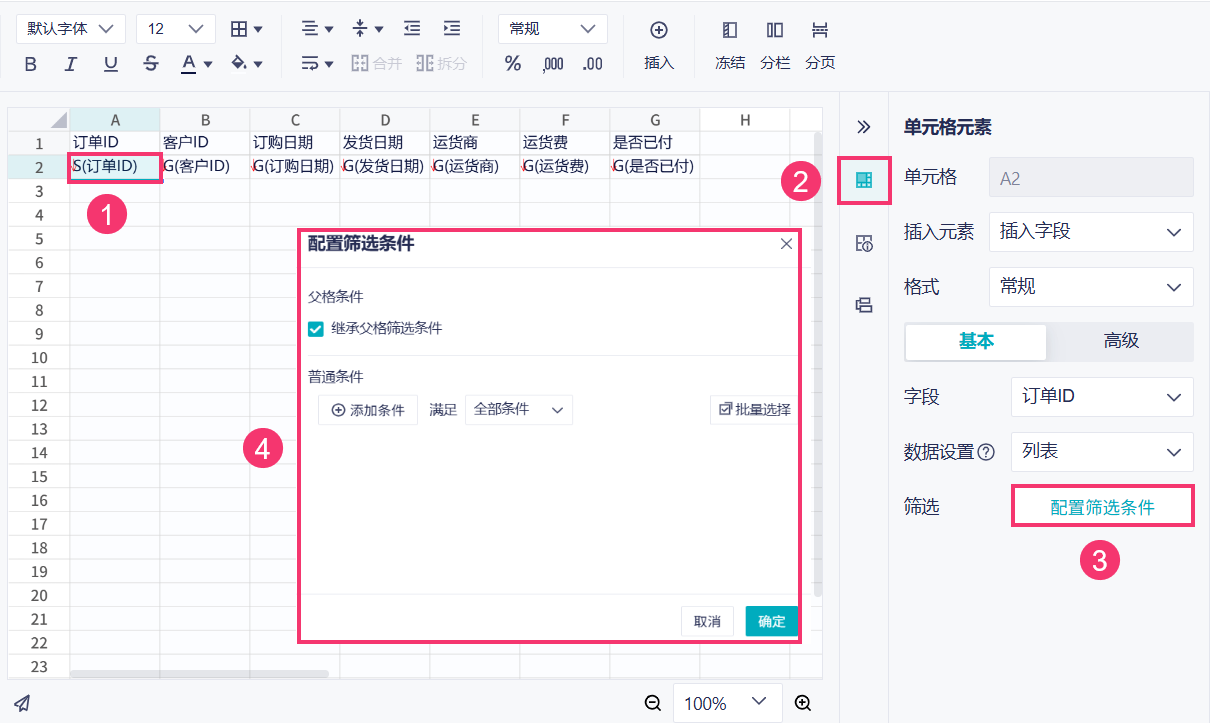Select cell C2 G(订购日期)
The height and width of the screenshot is (723, 1210).
(295, 167)
